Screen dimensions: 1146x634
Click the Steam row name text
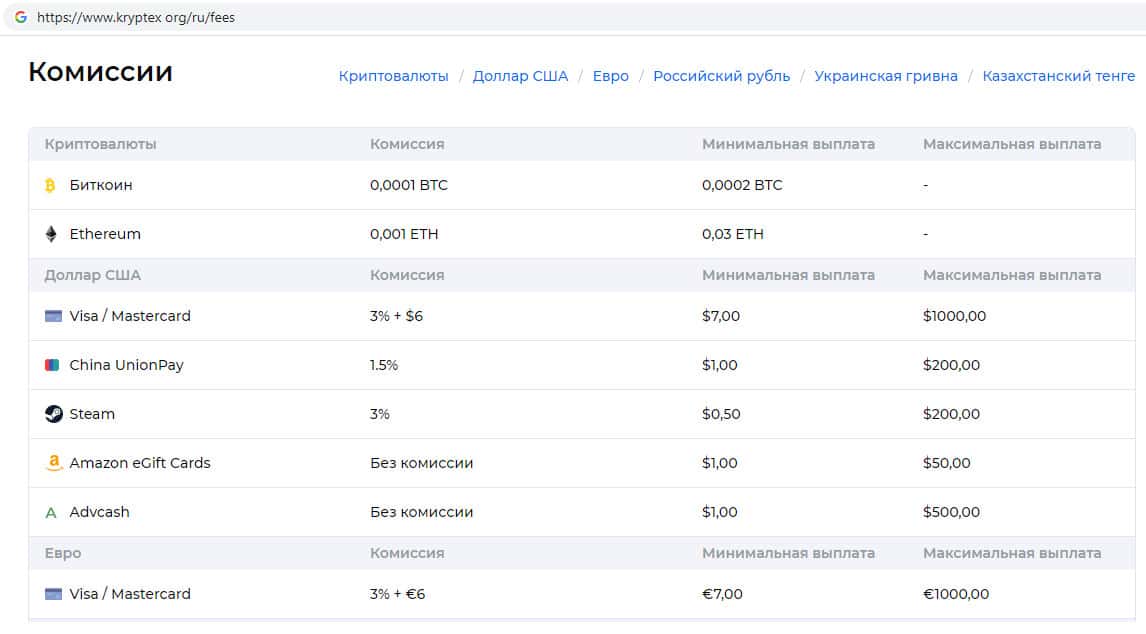(92, 414)
